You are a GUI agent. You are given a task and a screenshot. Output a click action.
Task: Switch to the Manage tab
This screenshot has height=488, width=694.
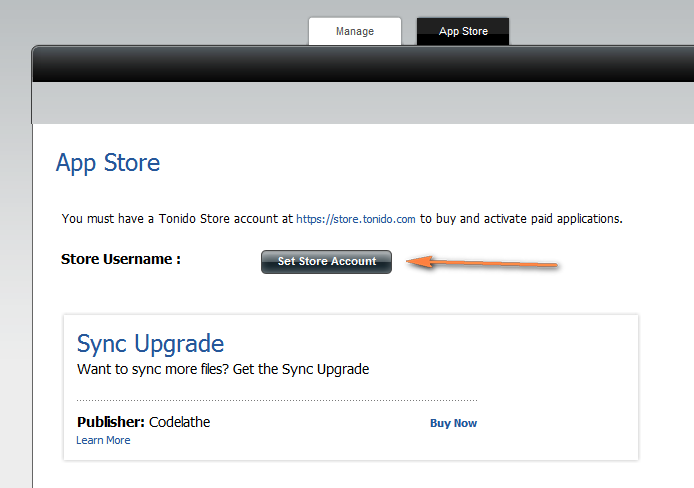(355, 31)
